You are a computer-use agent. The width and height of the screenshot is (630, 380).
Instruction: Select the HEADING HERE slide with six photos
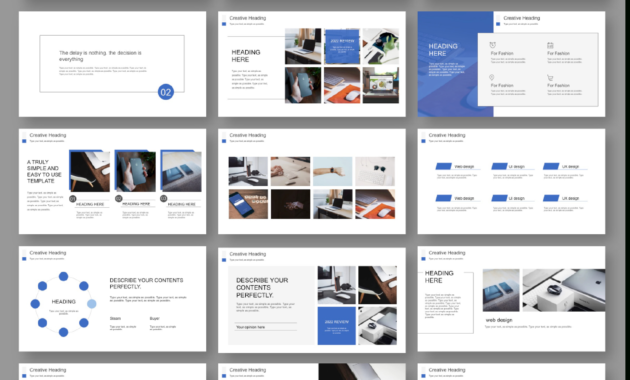click(312, 64)
